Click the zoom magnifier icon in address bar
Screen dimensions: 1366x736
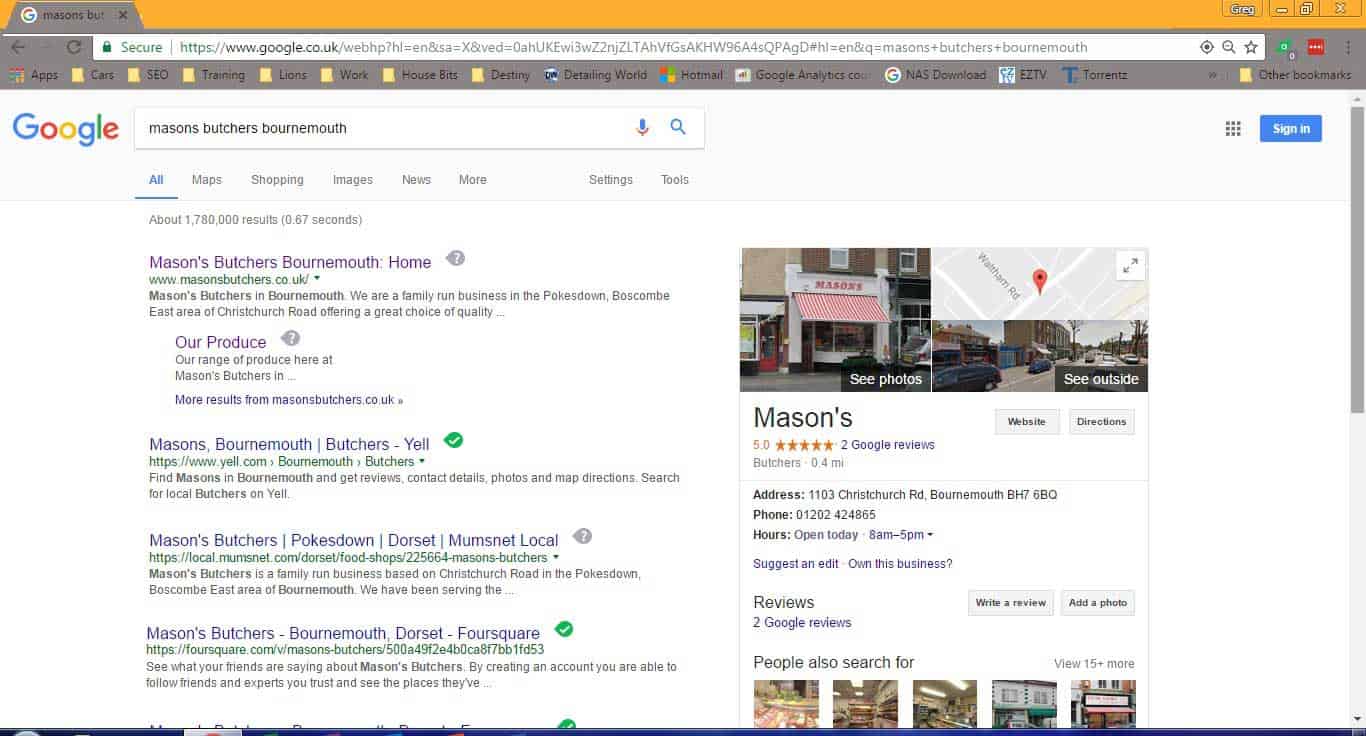click(x=1229, y=47)
